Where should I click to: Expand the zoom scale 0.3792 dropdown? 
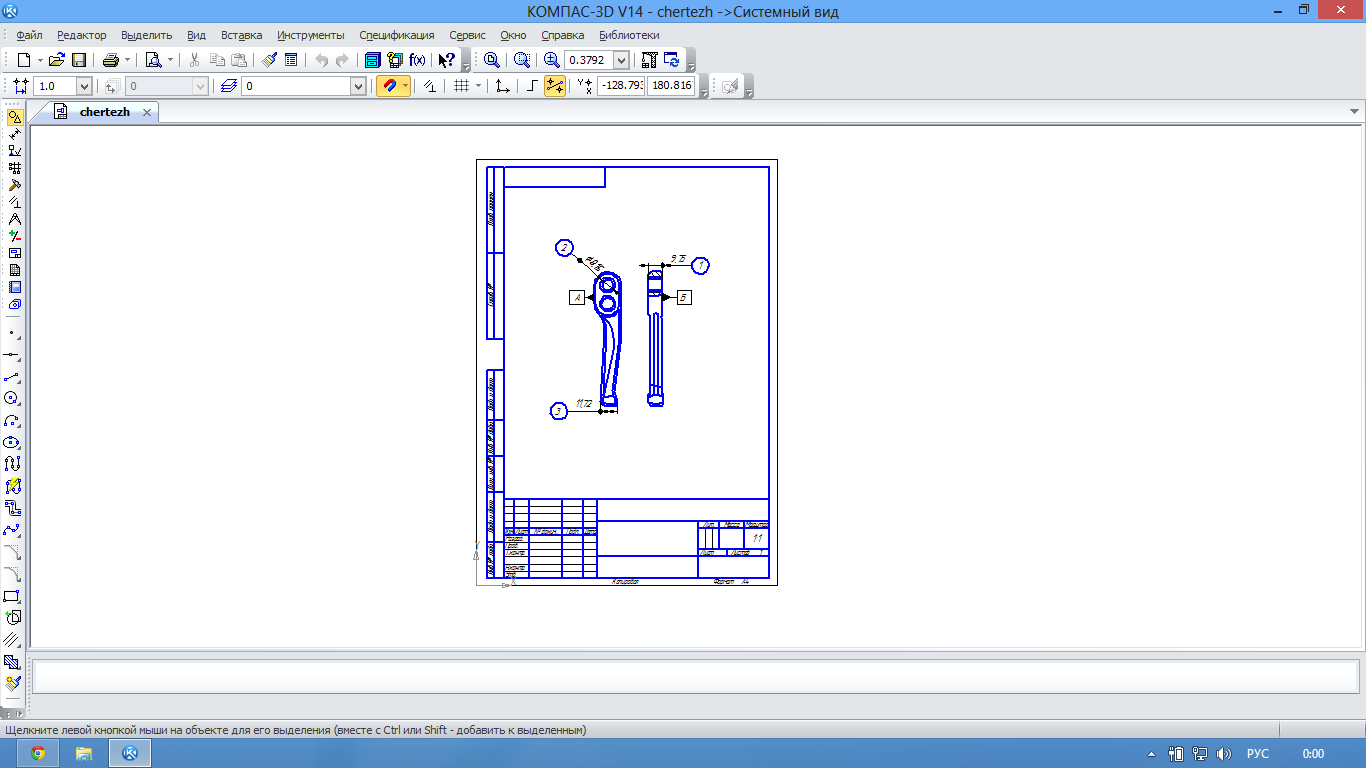pos(621,60)
